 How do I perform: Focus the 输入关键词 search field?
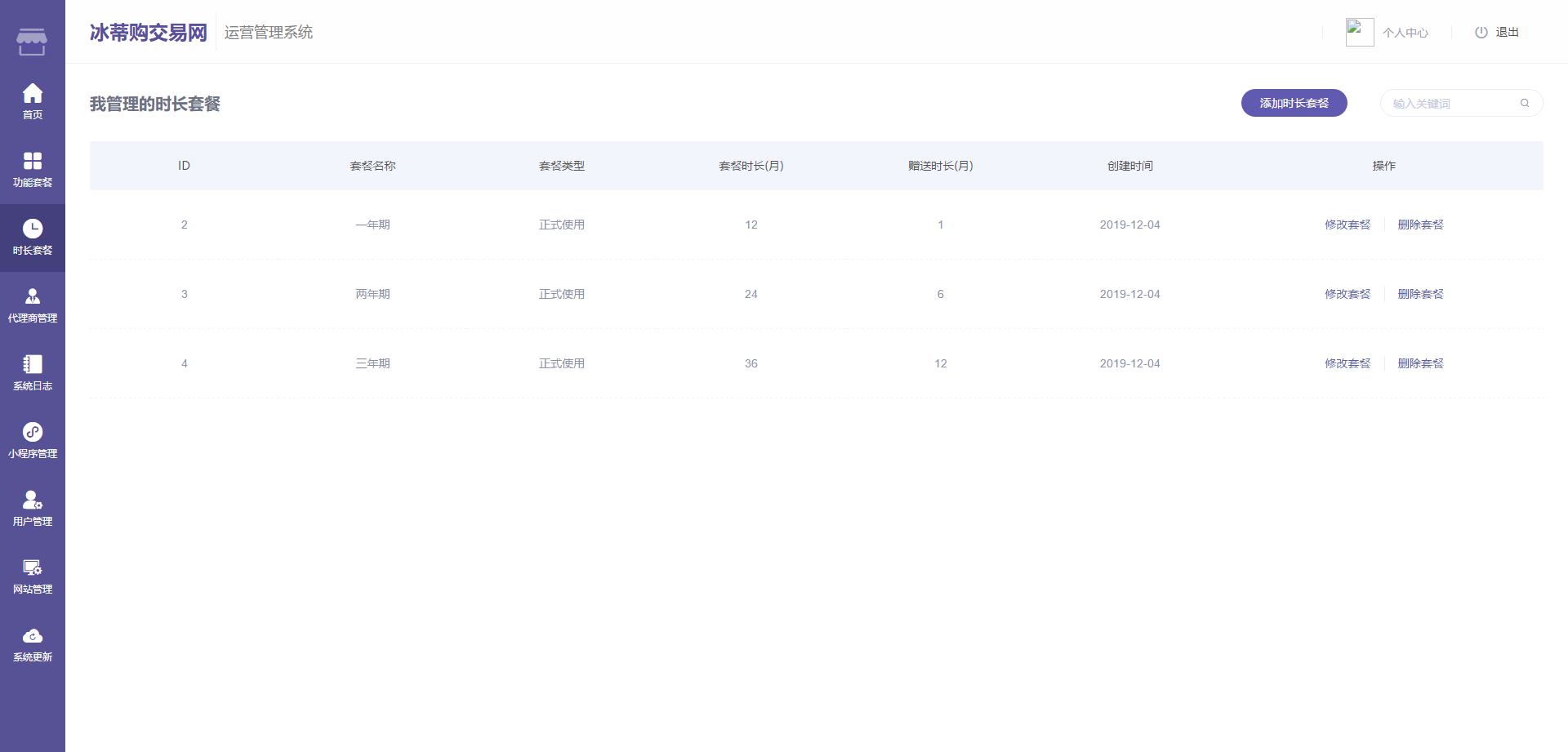(1450, 104)
